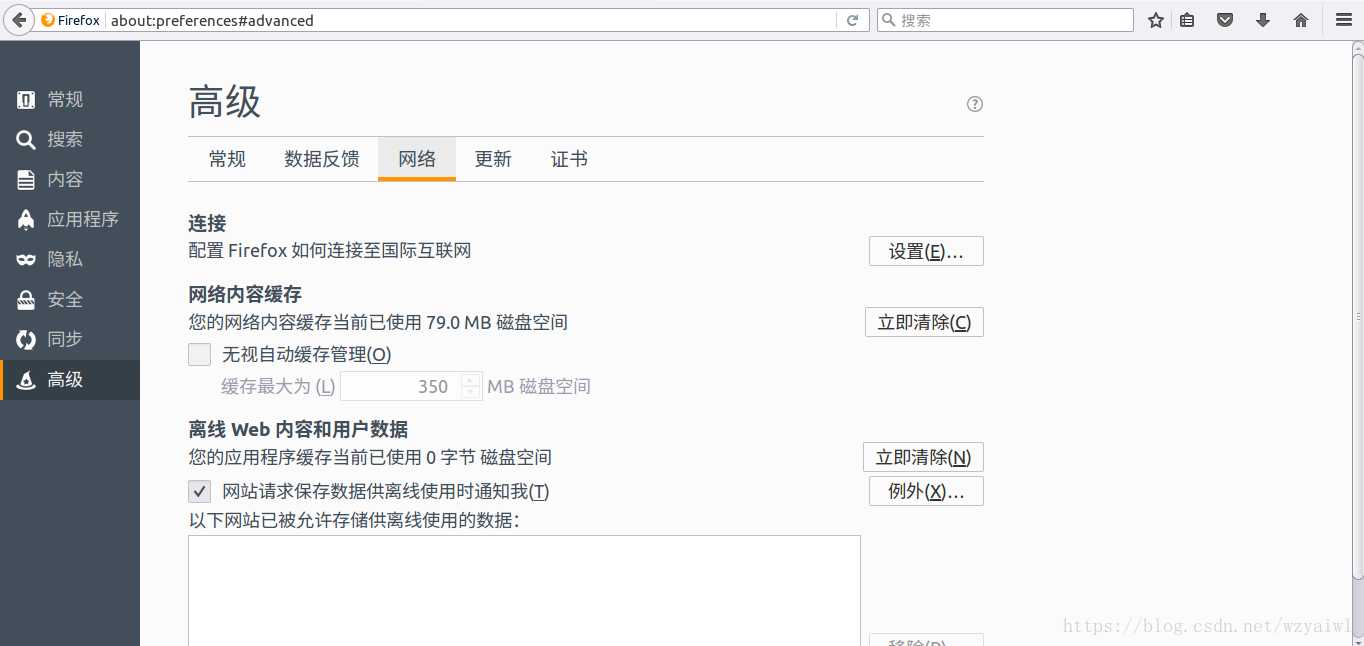1364x646 pixels.
Task: Open the 隐私 sidebar panel
Action: coord(64,259)
